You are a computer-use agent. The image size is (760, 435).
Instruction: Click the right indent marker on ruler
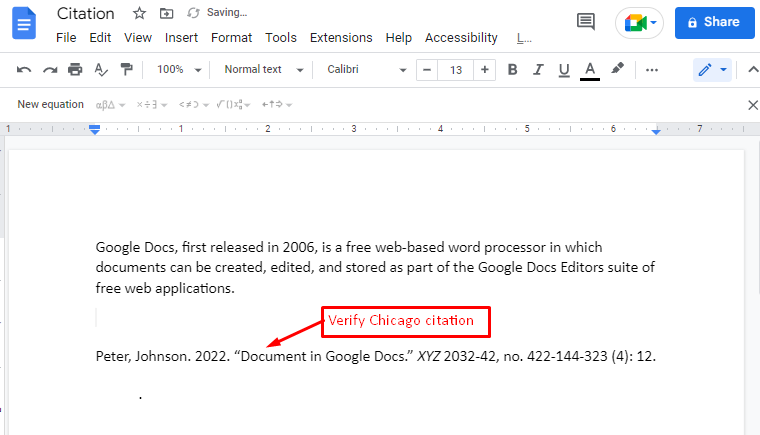[656, 131]
